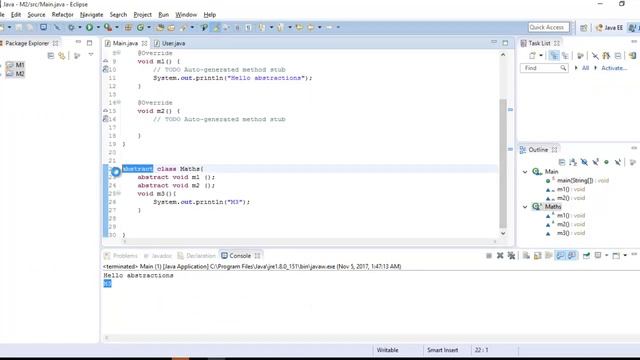
Task: Click the Debug gear icon in toolbar
Action: 71,27
